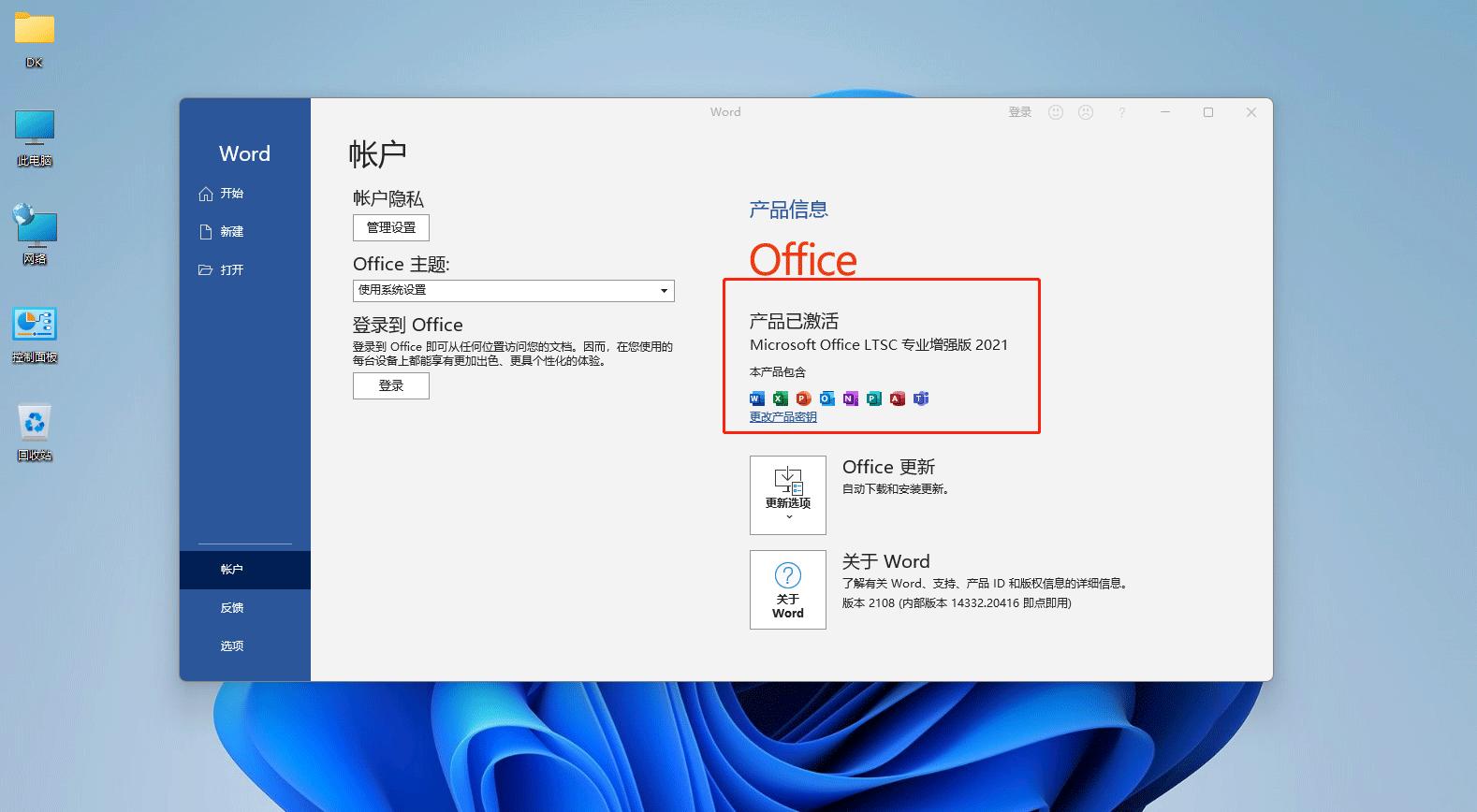The height and width of the screenshot is (812, 1477).
Task: Click the 管理设置 button
Action: pos(391,227)
